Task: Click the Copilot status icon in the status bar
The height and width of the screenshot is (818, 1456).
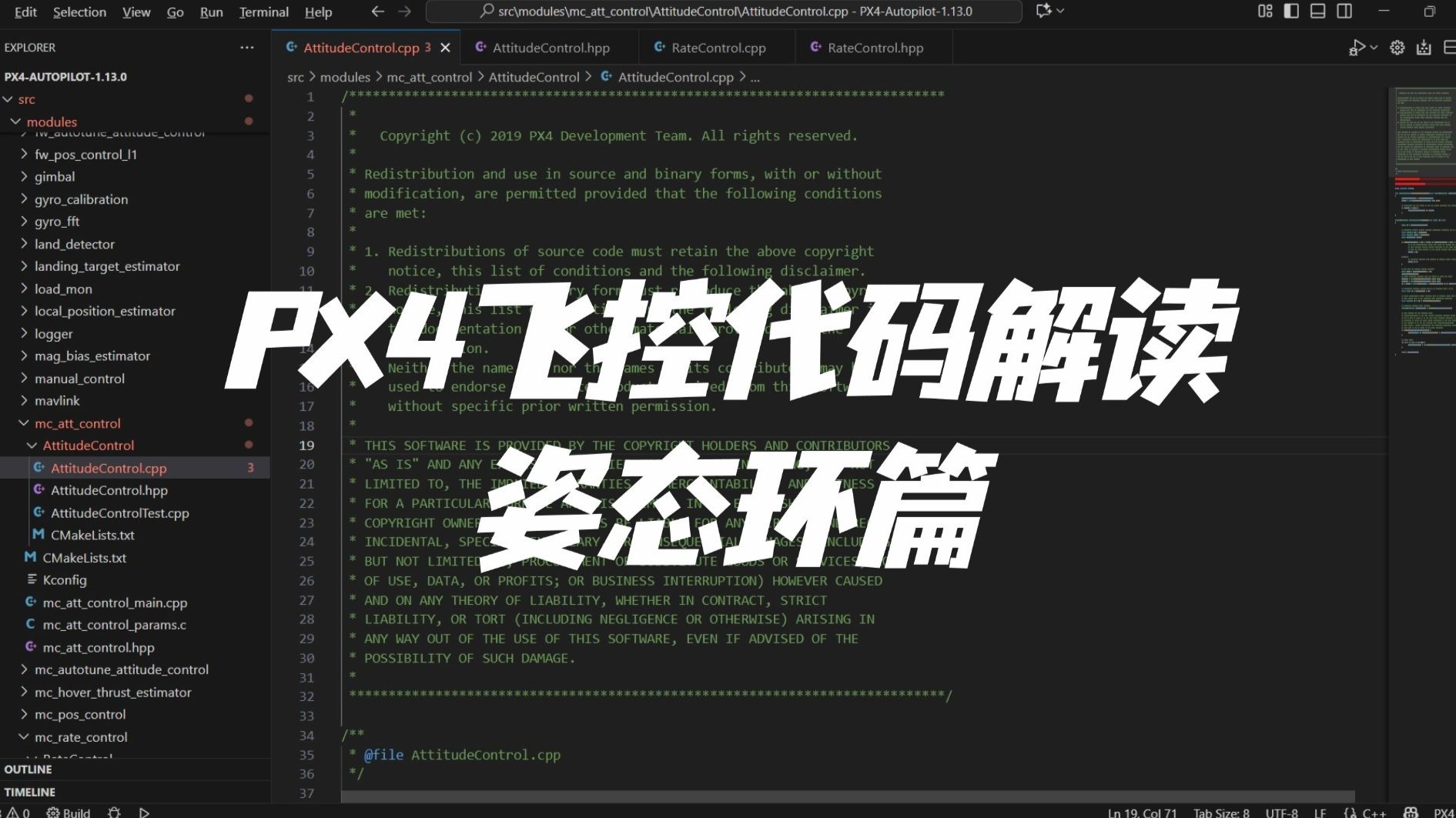Action: click(1411, 812)
